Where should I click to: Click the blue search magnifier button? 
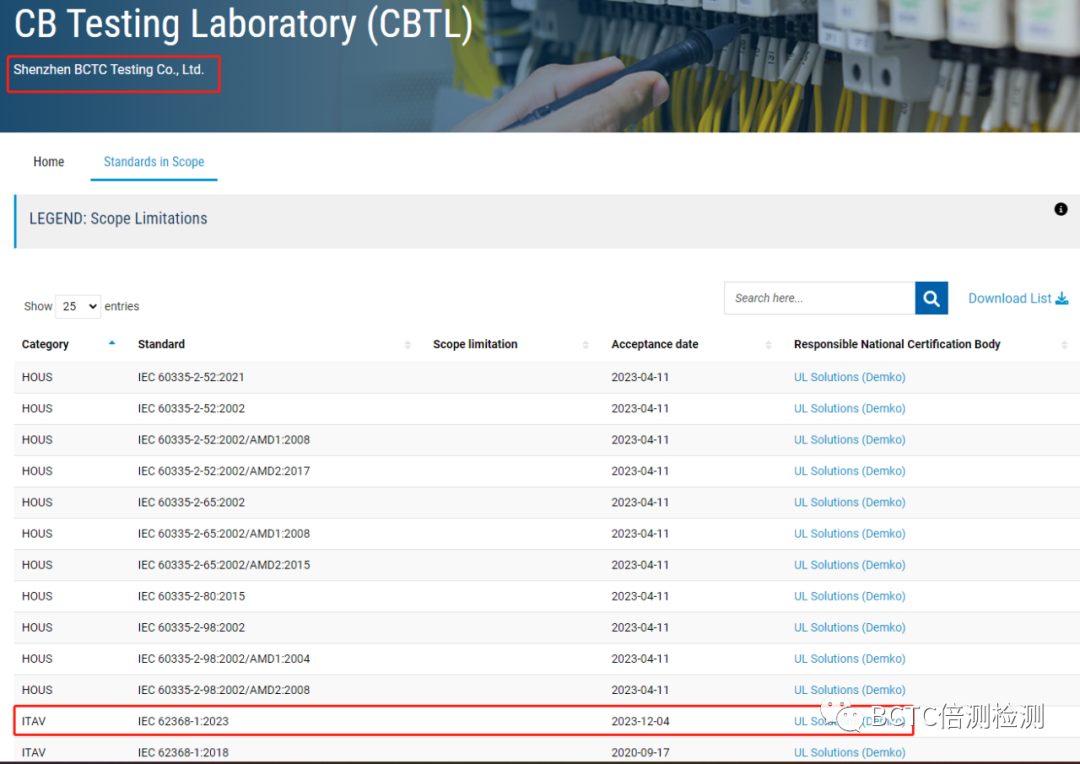931,298
